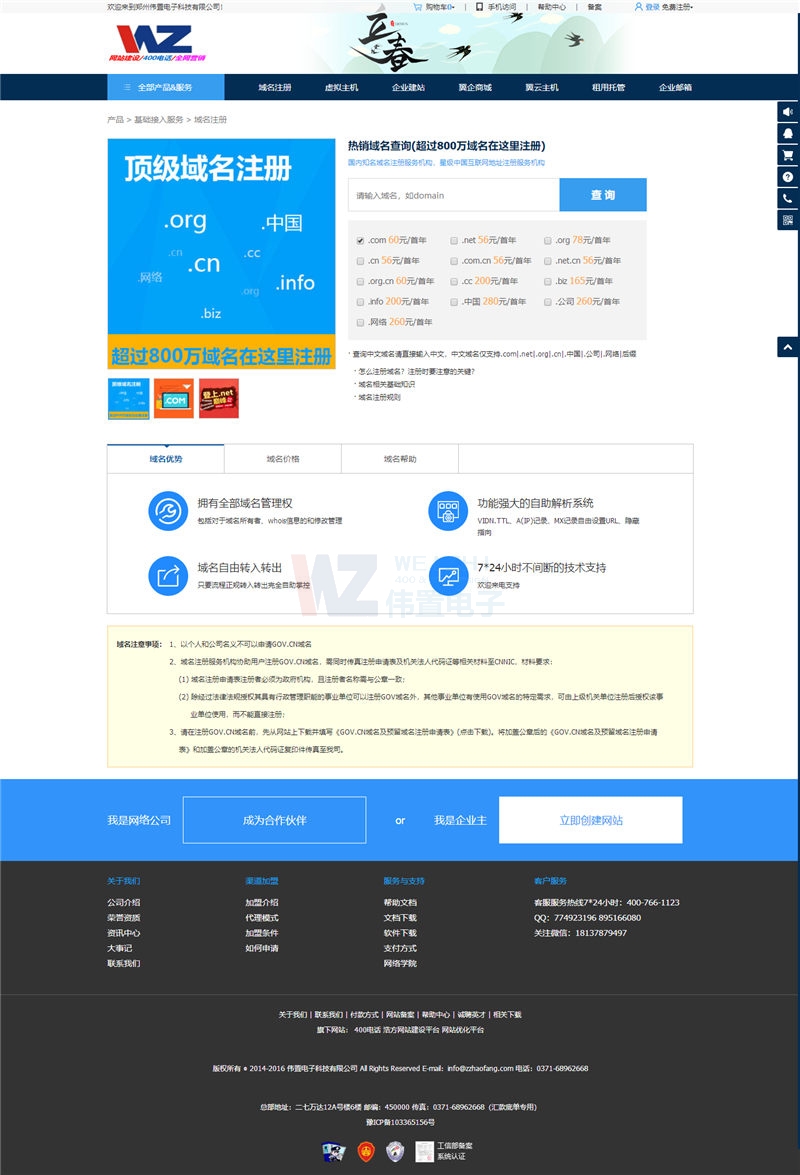Check the .net 56元 domain checkbox
Screen dimensions: 800x1175
point(454,240)
